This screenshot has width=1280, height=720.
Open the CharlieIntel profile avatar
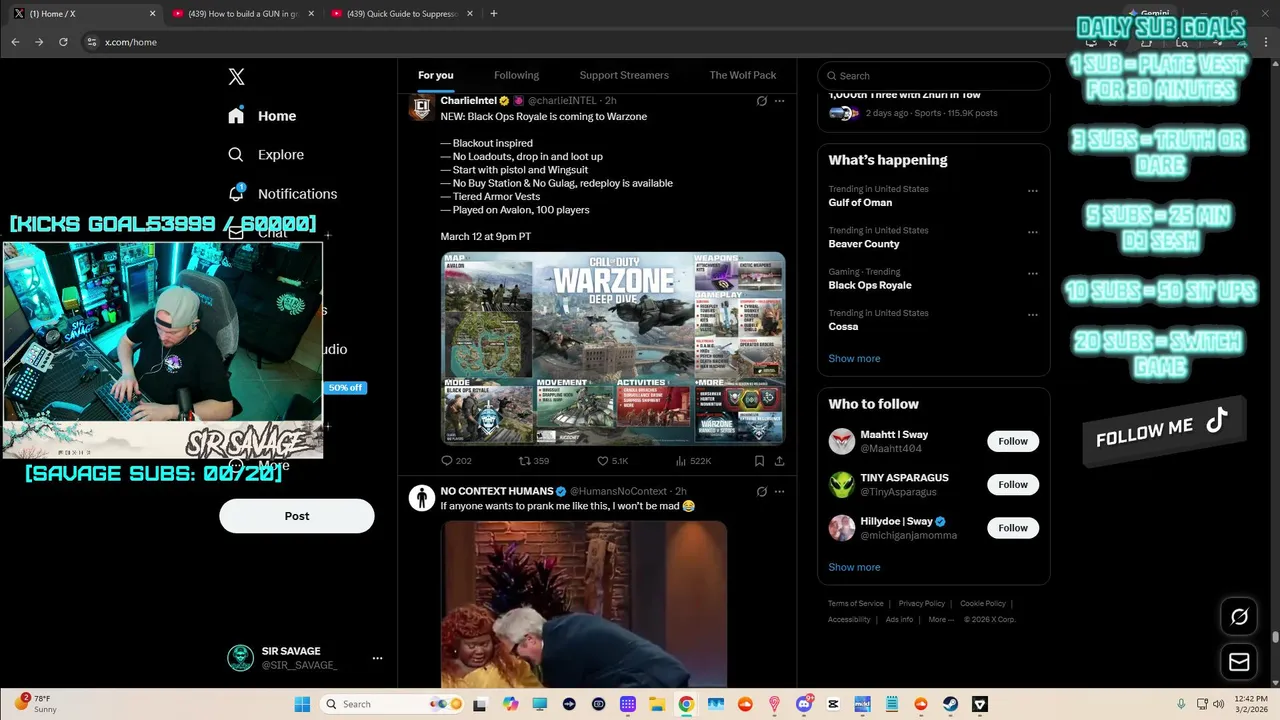click(422, 108)
